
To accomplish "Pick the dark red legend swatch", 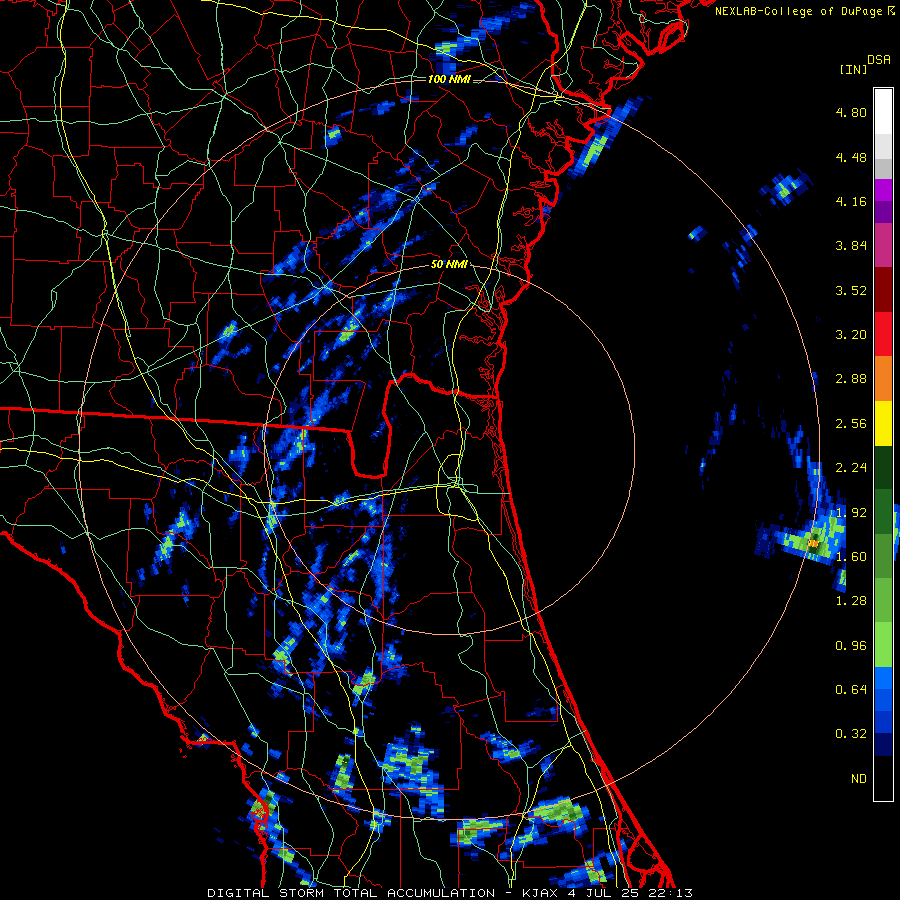I will [x=883, y=290].
